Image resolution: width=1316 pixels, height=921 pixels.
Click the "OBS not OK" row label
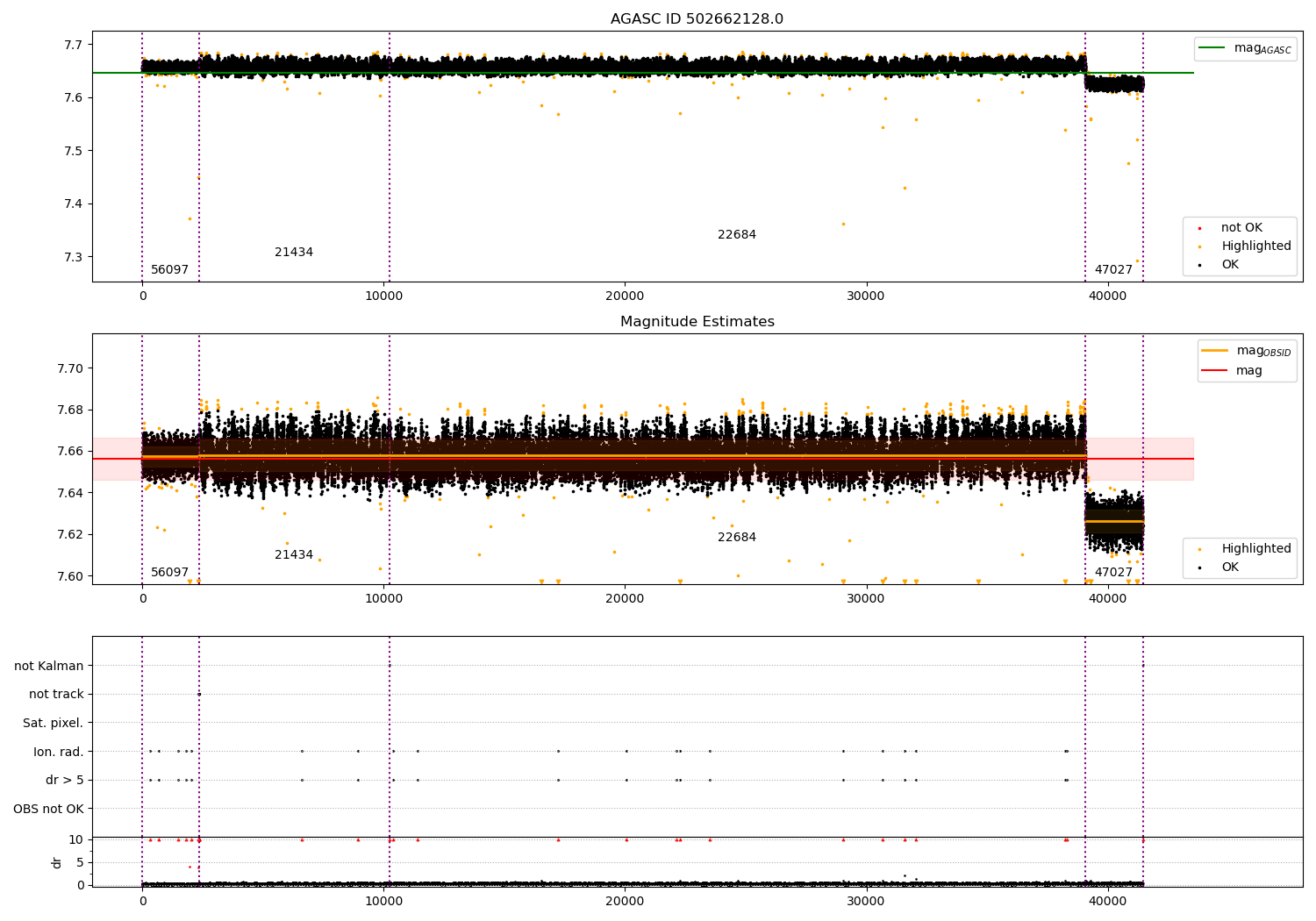[49, 810]
